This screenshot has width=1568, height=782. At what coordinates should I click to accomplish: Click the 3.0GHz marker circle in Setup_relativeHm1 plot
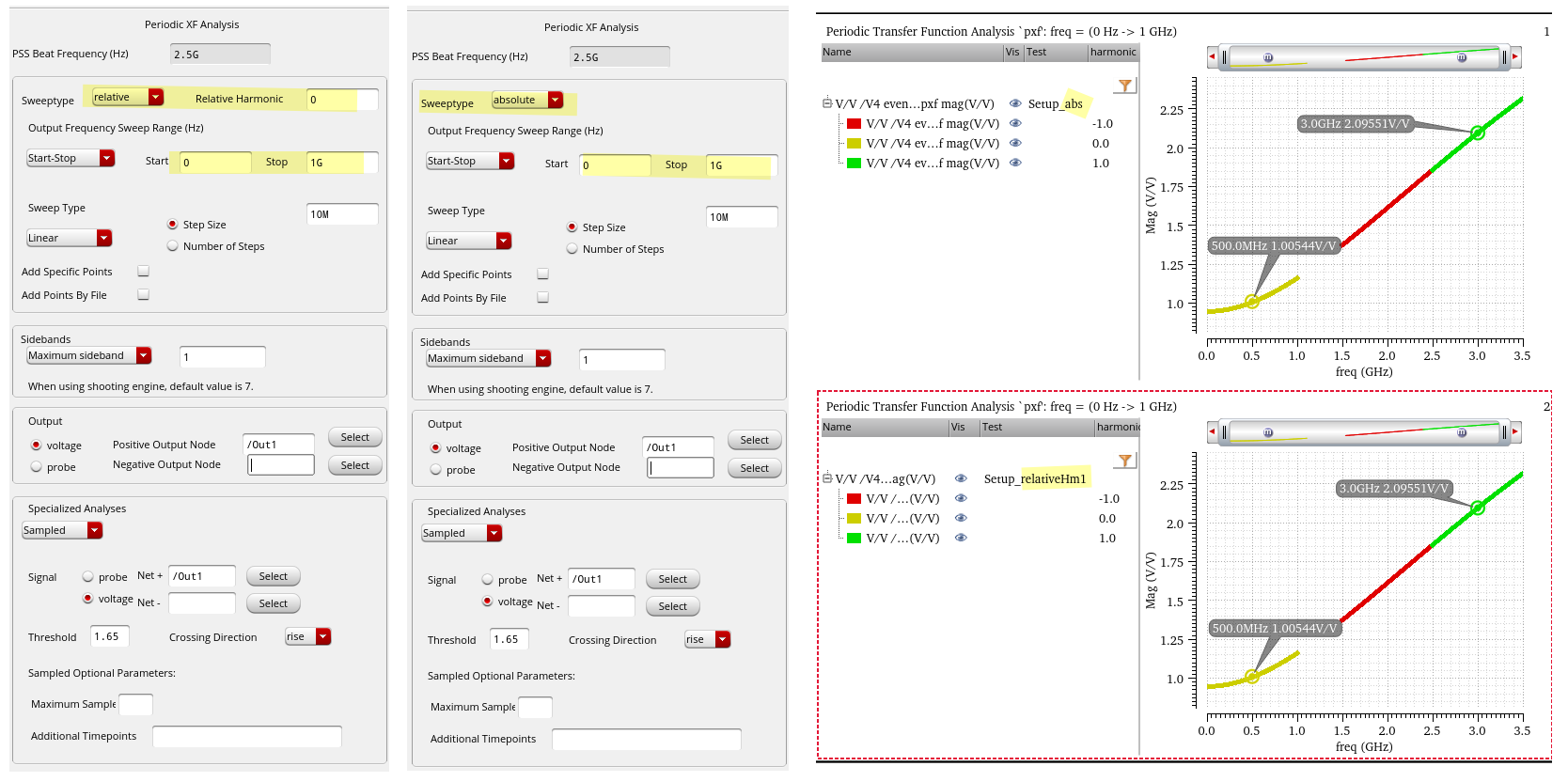click(1478, 508)
